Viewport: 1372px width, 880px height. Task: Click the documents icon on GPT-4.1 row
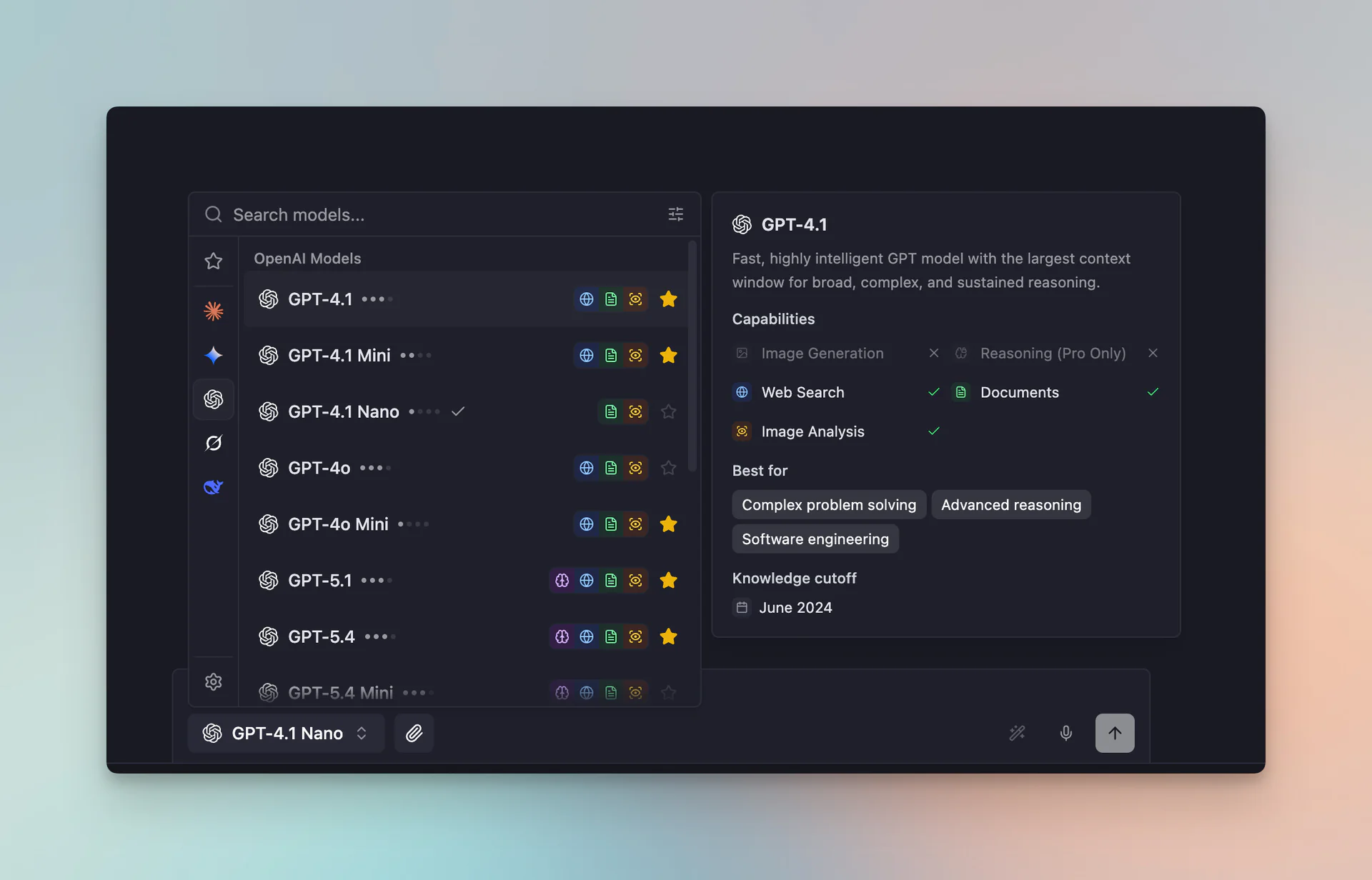point(610,299)
